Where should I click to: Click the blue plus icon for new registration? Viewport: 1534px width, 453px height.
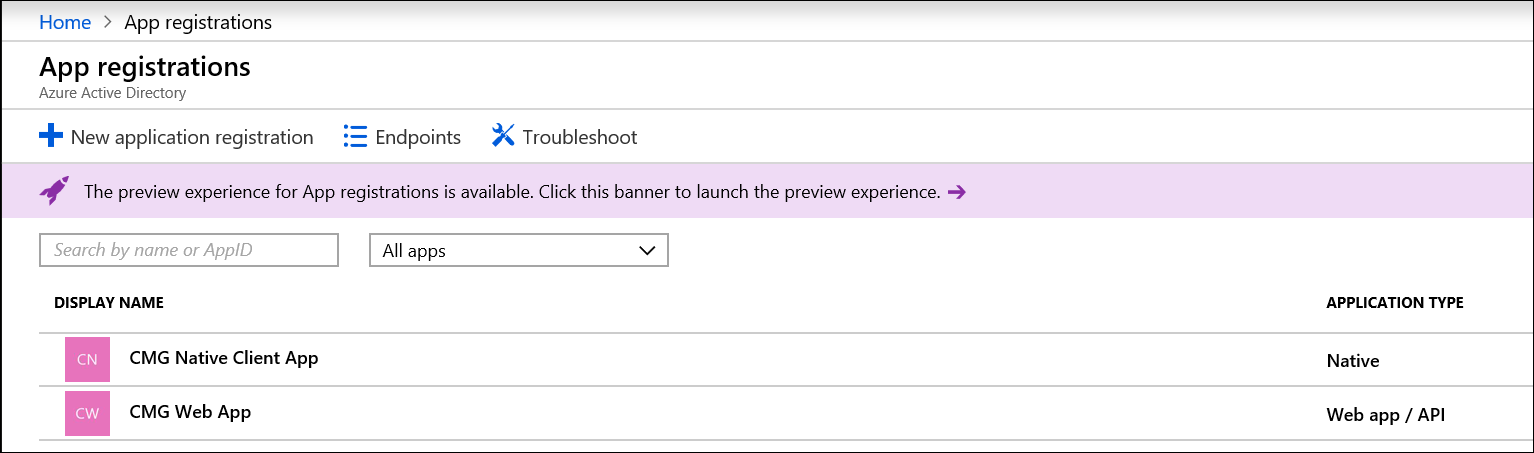[51, 136]
